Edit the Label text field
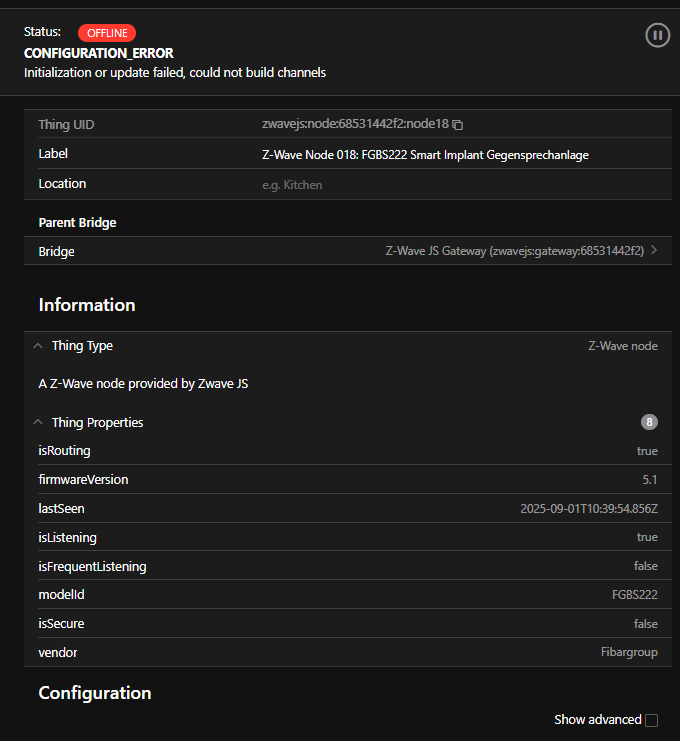 (x=425, y=154)
